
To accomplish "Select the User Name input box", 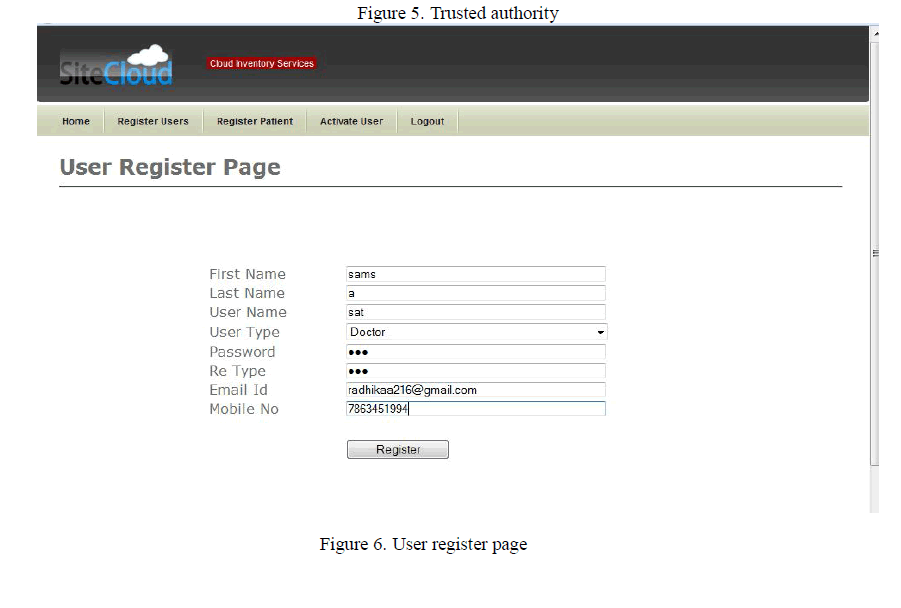I will [475, 312].
